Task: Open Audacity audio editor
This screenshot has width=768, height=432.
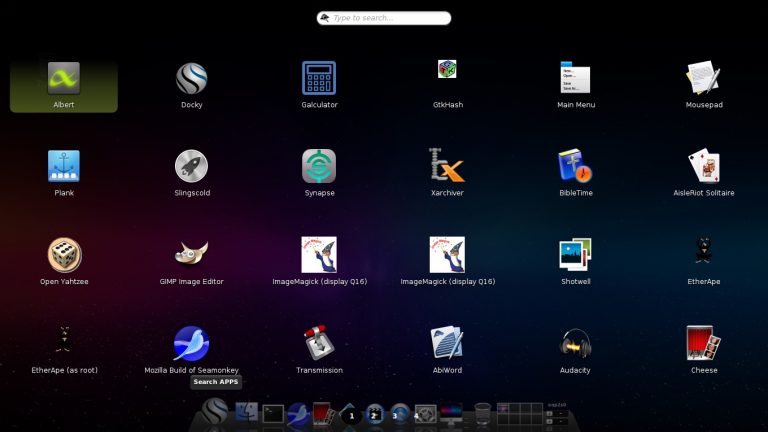Action: tap(575, 343)
